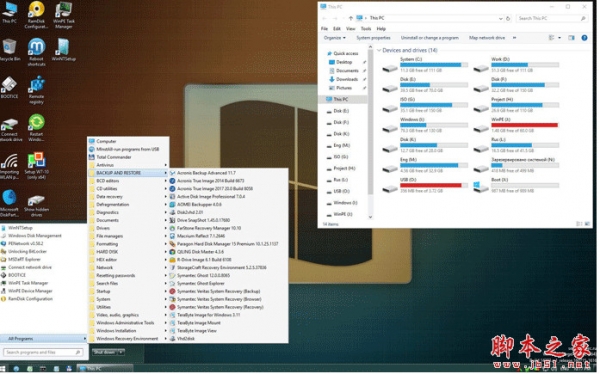Screen dimensions: 600x374
Task: Click the Start button on the taskbar
Action: click(3, 369)
